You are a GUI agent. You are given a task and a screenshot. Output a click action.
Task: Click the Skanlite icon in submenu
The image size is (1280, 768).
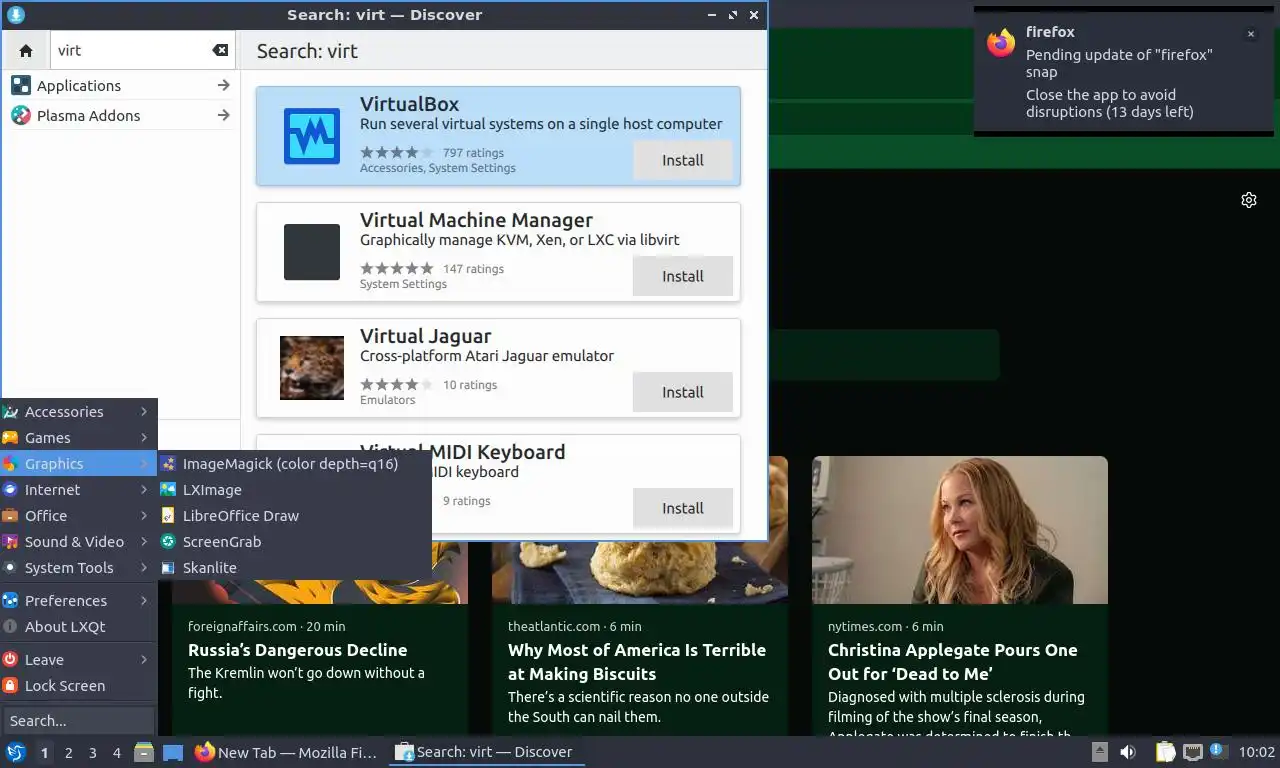(x=168, y=568)
